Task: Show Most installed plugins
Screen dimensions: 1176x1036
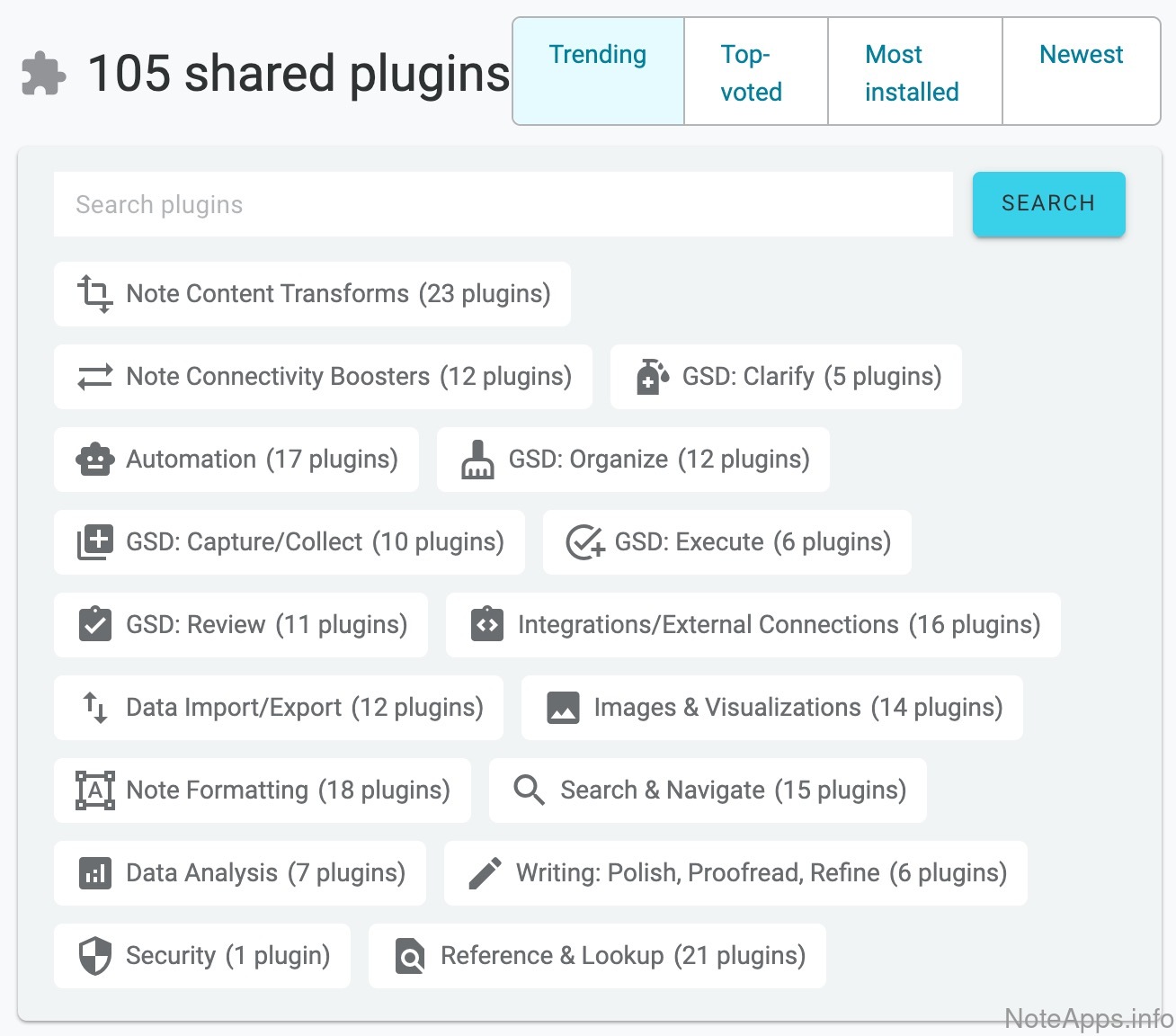Action: 913,72
